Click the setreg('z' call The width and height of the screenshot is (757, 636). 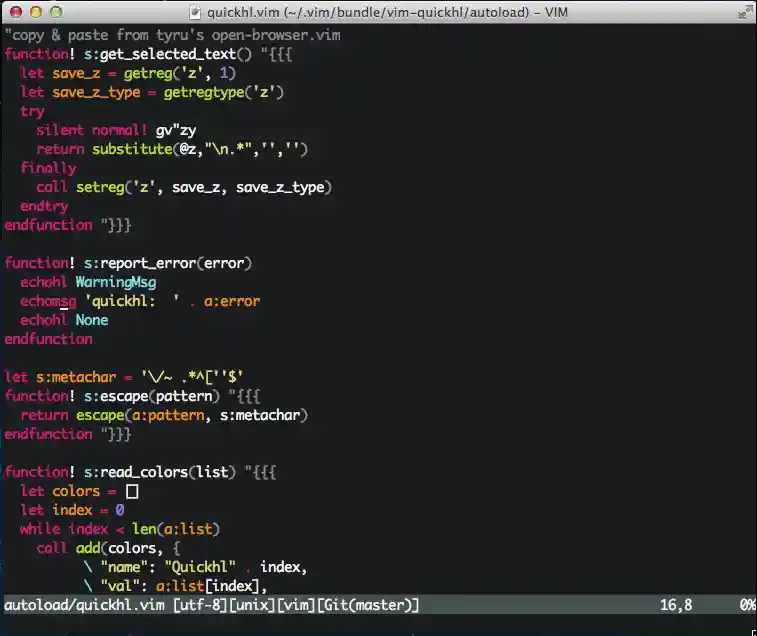pyautogui.click(x=116, y=187)
